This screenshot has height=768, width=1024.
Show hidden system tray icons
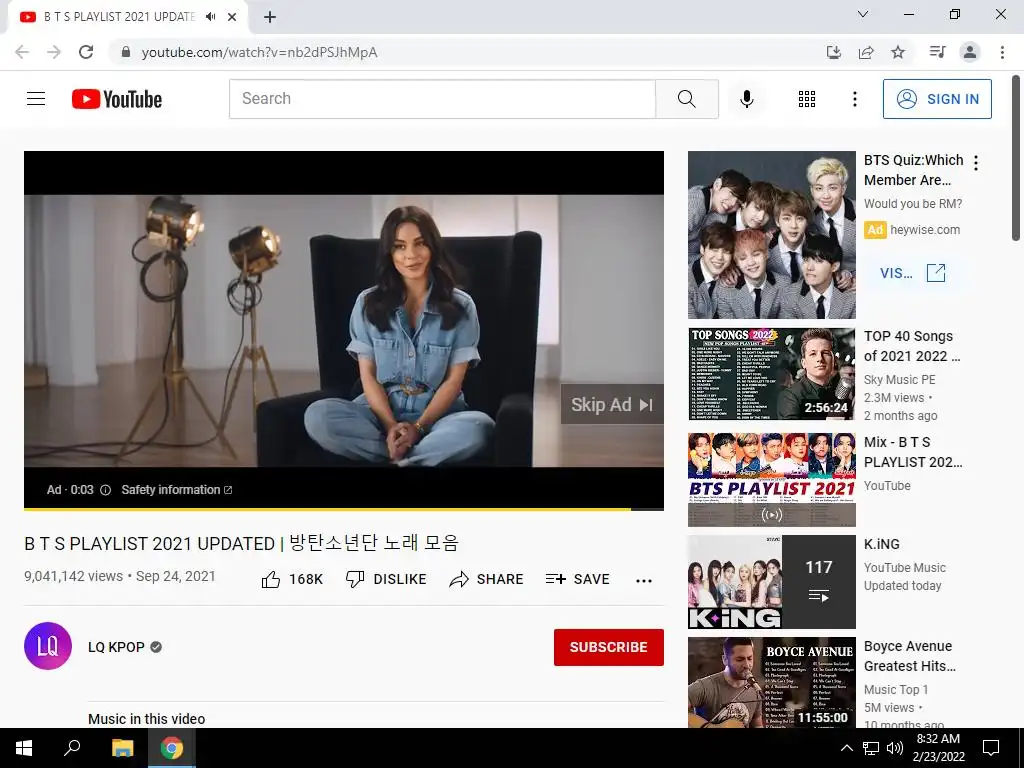point(846,748)
